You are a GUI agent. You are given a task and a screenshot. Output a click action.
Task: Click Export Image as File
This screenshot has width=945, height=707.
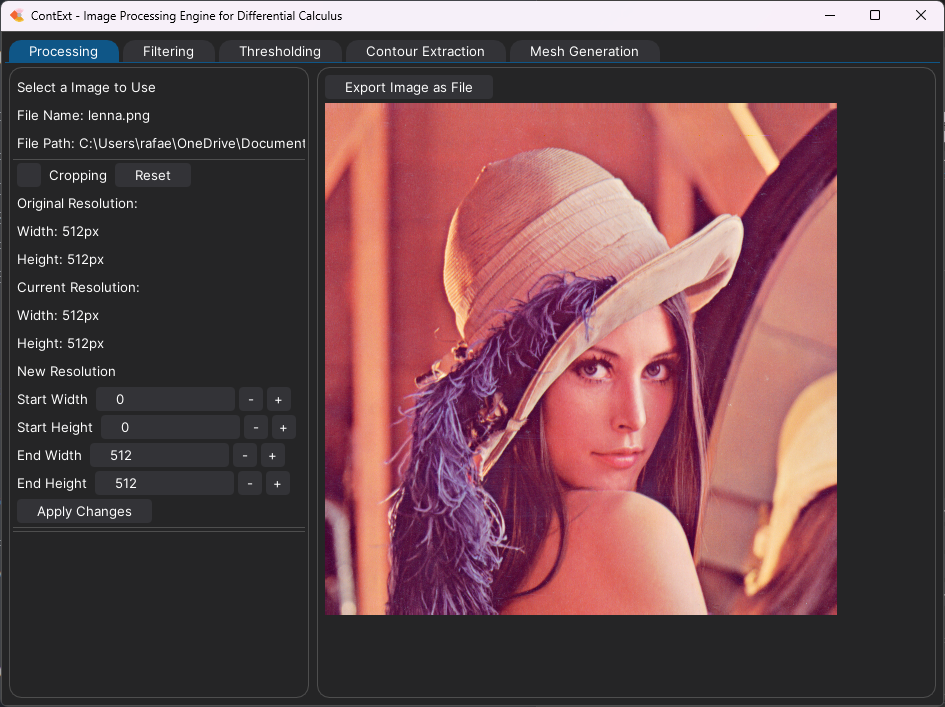tap(409, 87)
